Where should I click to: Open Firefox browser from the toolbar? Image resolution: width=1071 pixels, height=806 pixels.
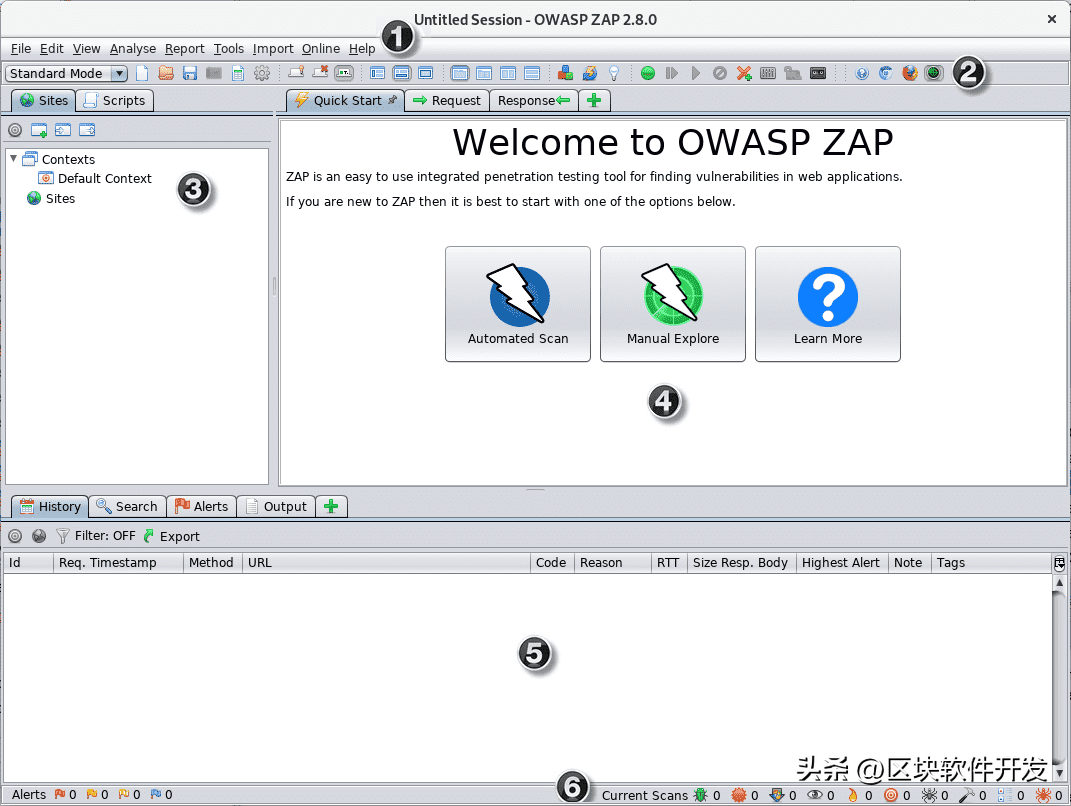pos(910,73)
